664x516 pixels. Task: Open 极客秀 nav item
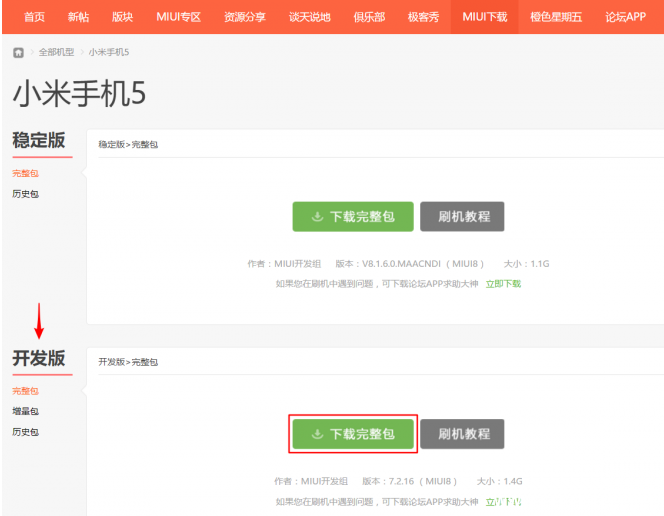(423, 17)
